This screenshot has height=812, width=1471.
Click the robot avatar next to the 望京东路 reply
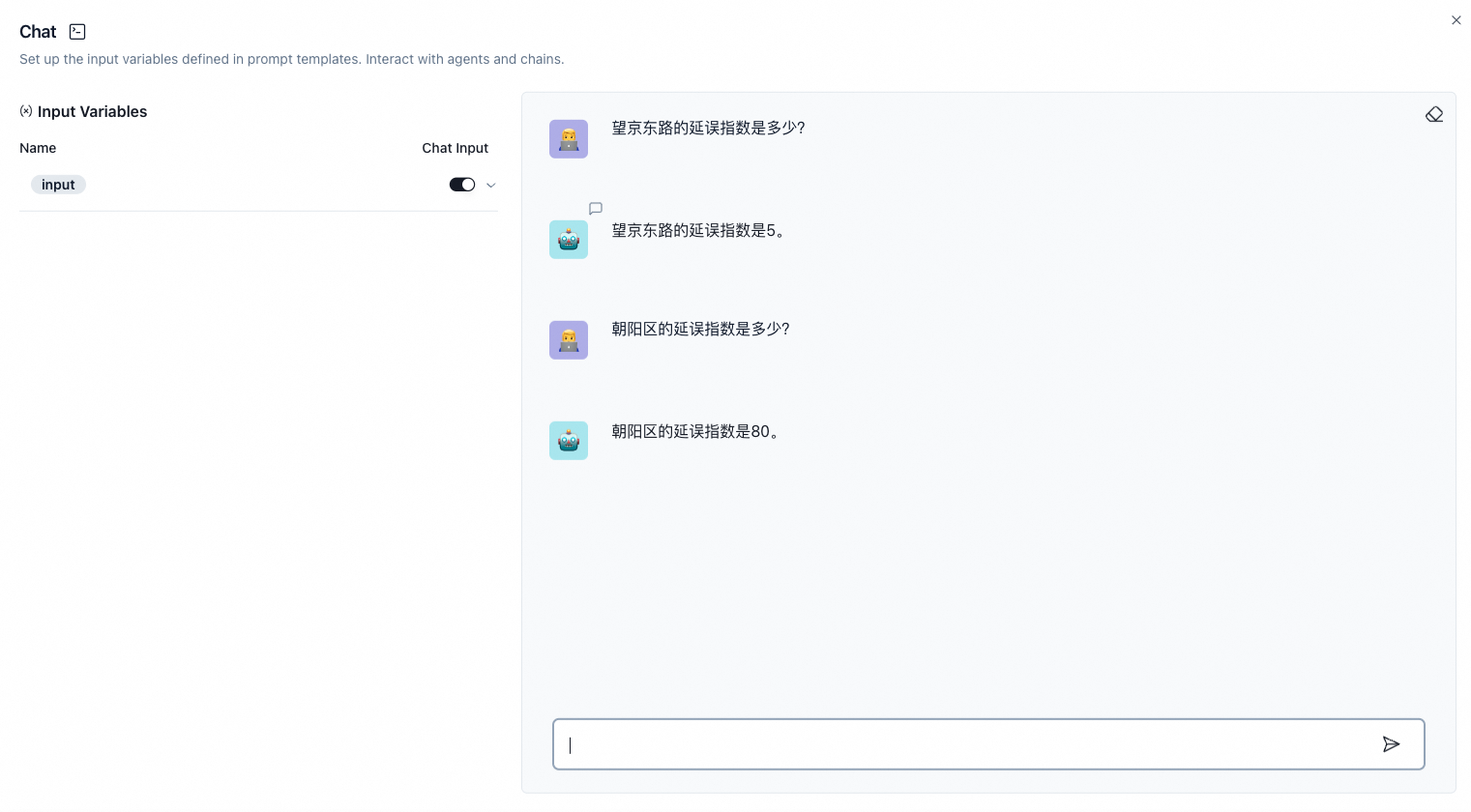pyautogui.click(x=568, y=239)
